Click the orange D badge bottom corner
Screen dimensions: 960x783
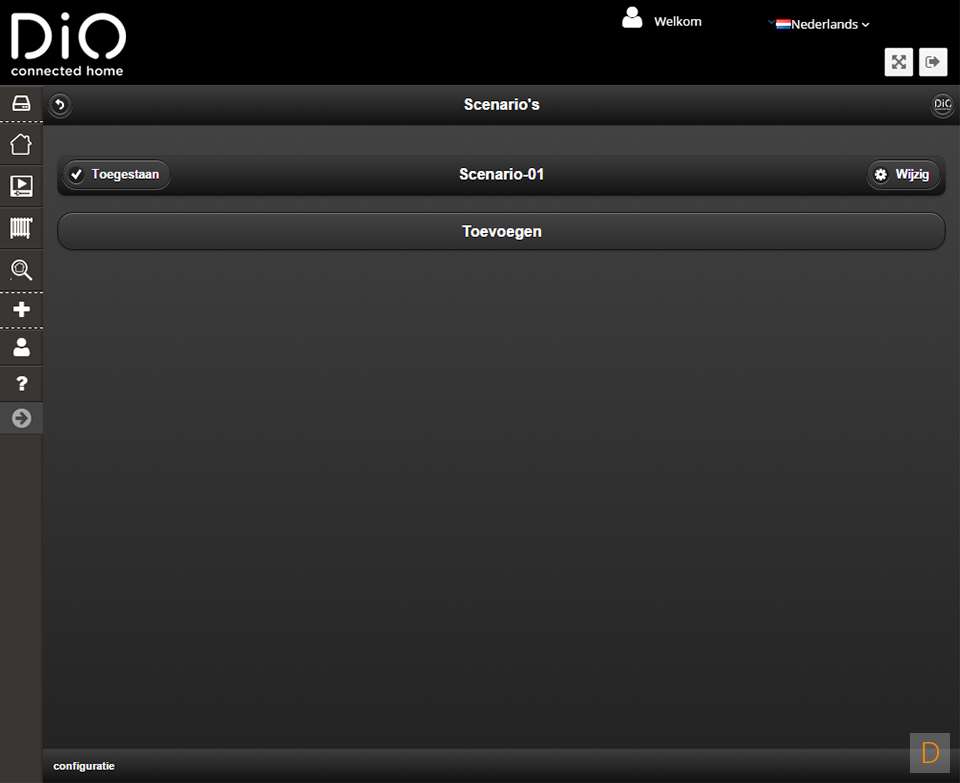[929, 752]
